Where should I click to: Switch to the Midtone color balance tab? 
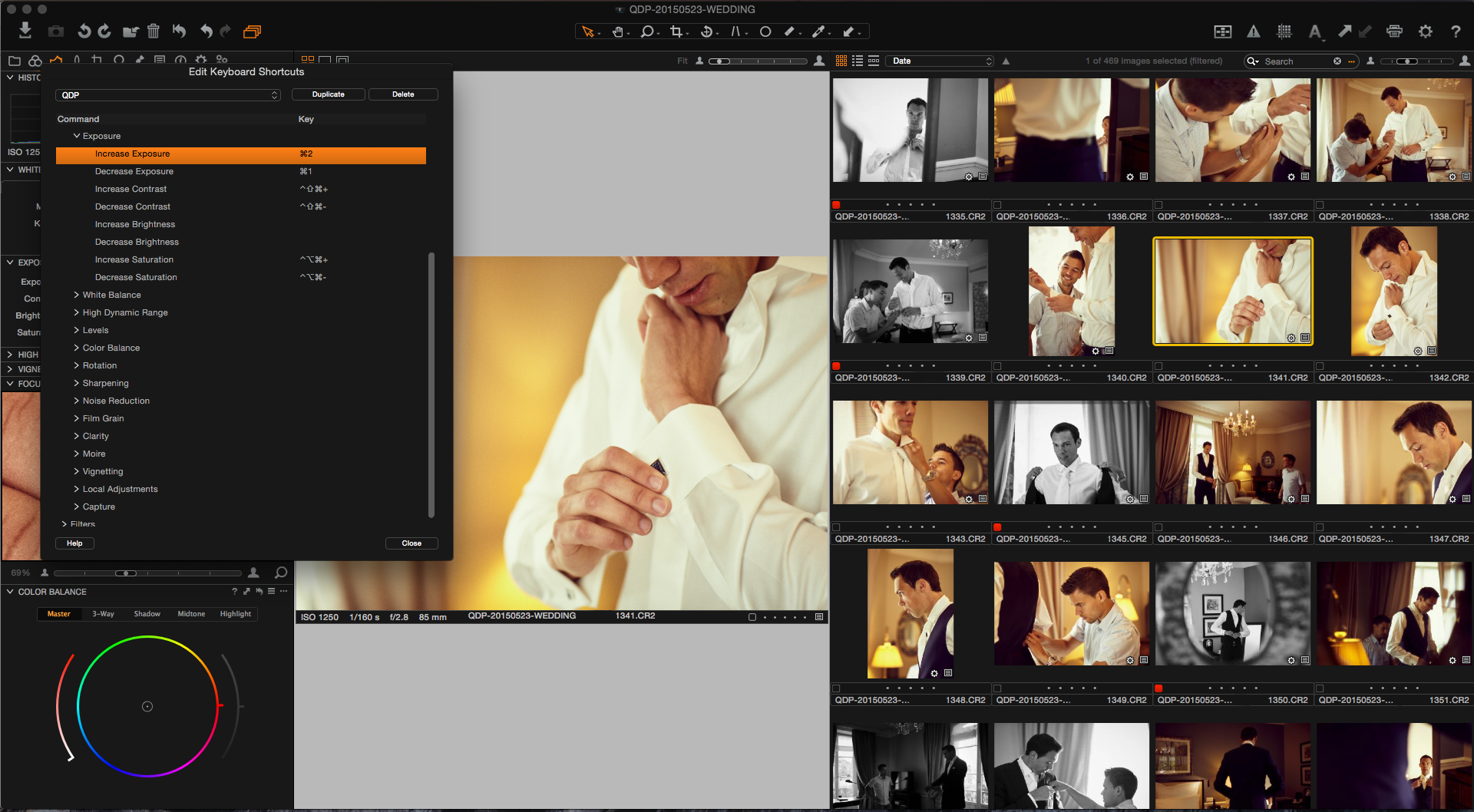coord(191,614)
